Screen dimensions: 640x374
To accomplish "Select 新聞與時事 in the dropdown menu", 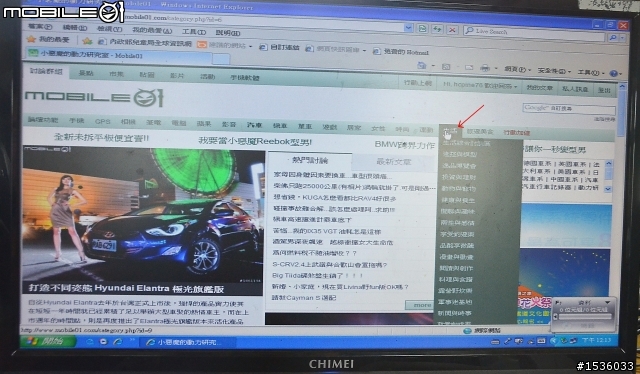I will [455, 313].
